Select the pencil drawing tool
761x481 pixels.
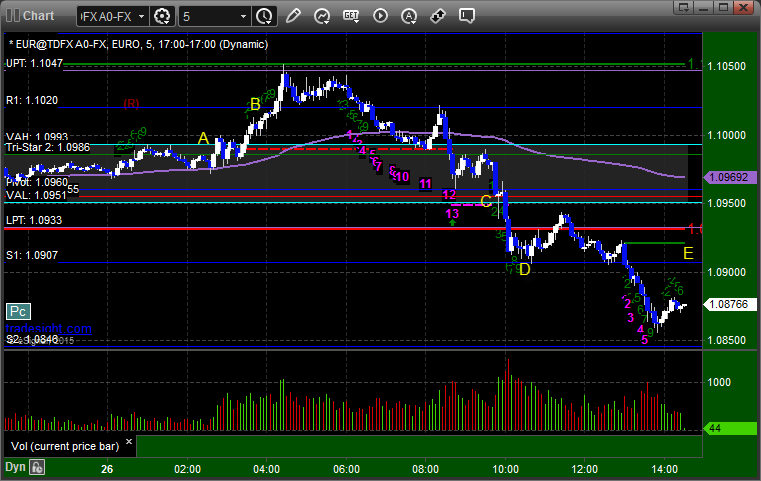click(x=293, y=16)
